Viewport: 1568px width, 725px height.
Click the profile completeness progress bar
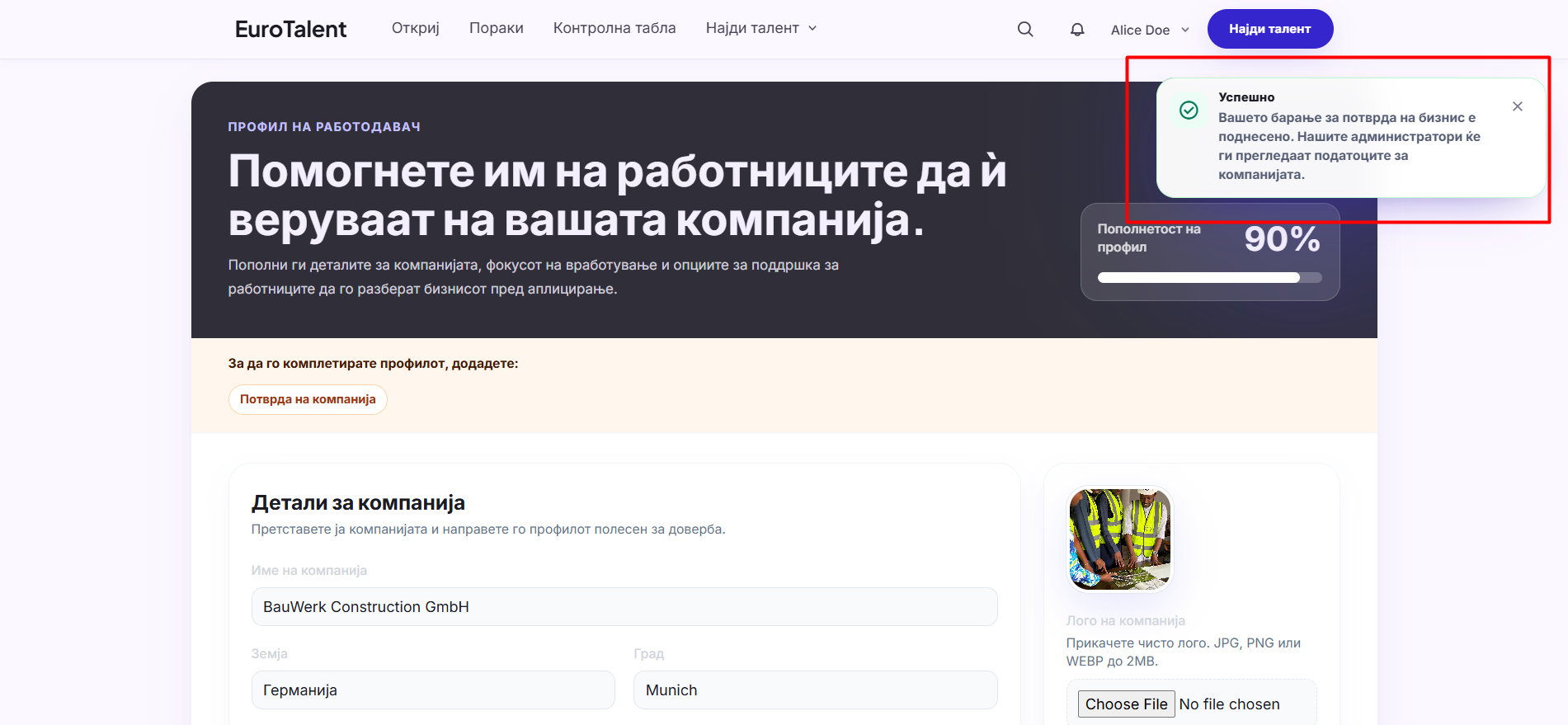[x=1210, y=278]
